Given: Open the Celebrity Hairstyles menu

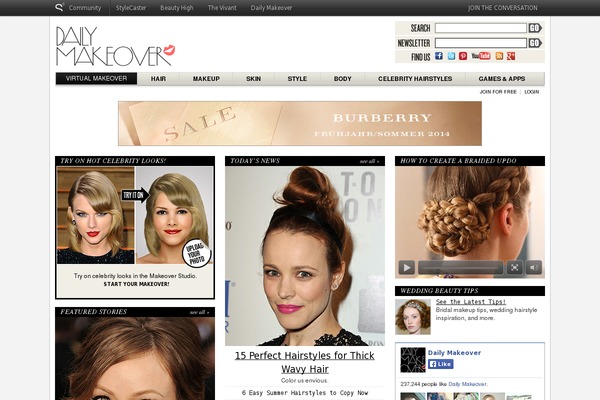Looking at the screenshot, I should (415, 78).
